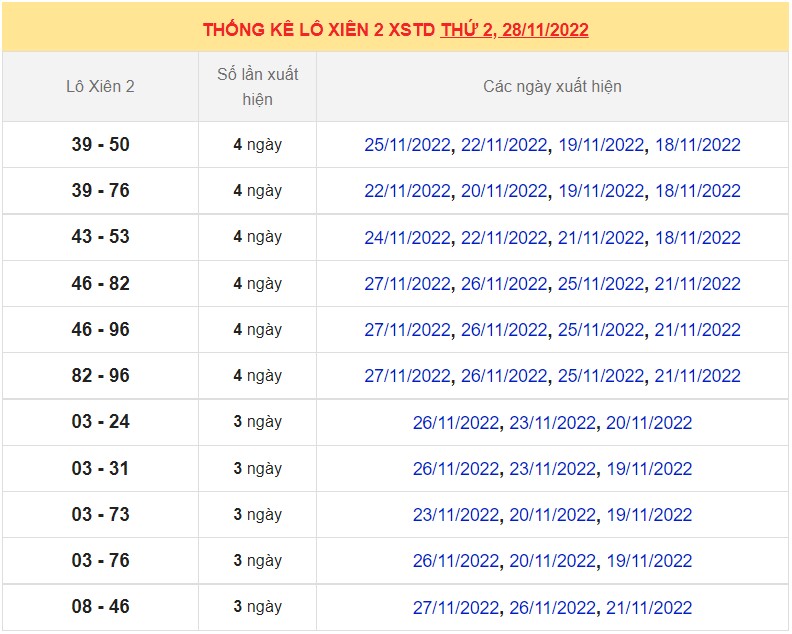Screen dimensions: 792x634
Task: Open 22/11/2022 link in the 39 - 50 row
Action: click(504, 145)
